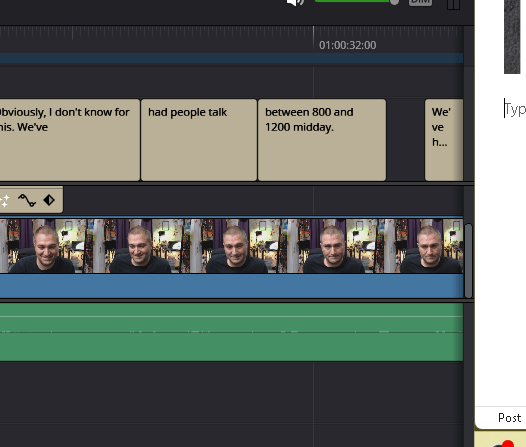Open the curve editor icon on clip
The height and width of the screenshot is (447, 526).
pyautogui.click(x=27, y=200)
